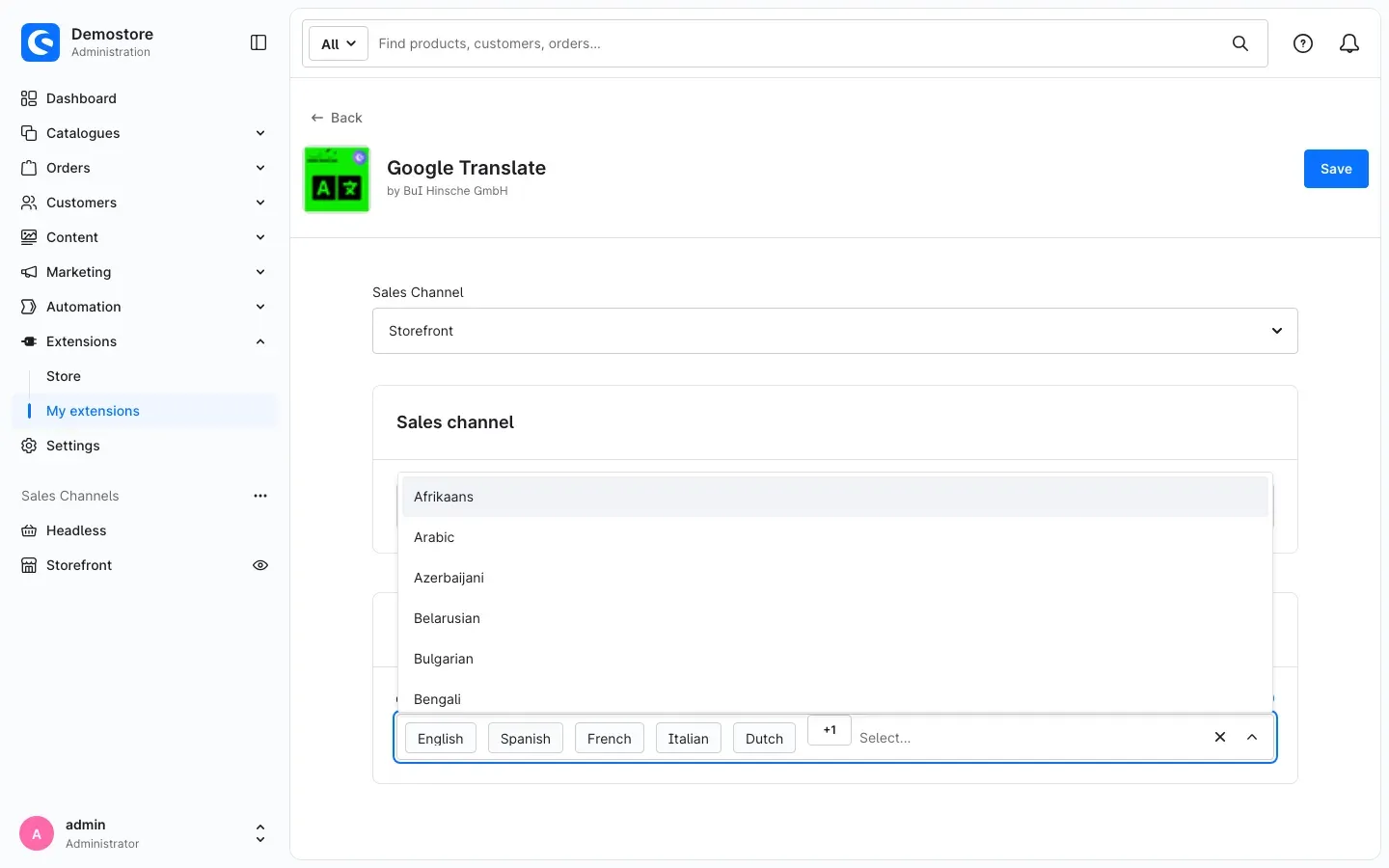
Task: Open the Sales Channels three-dot menu
Action: click(260, 496)
